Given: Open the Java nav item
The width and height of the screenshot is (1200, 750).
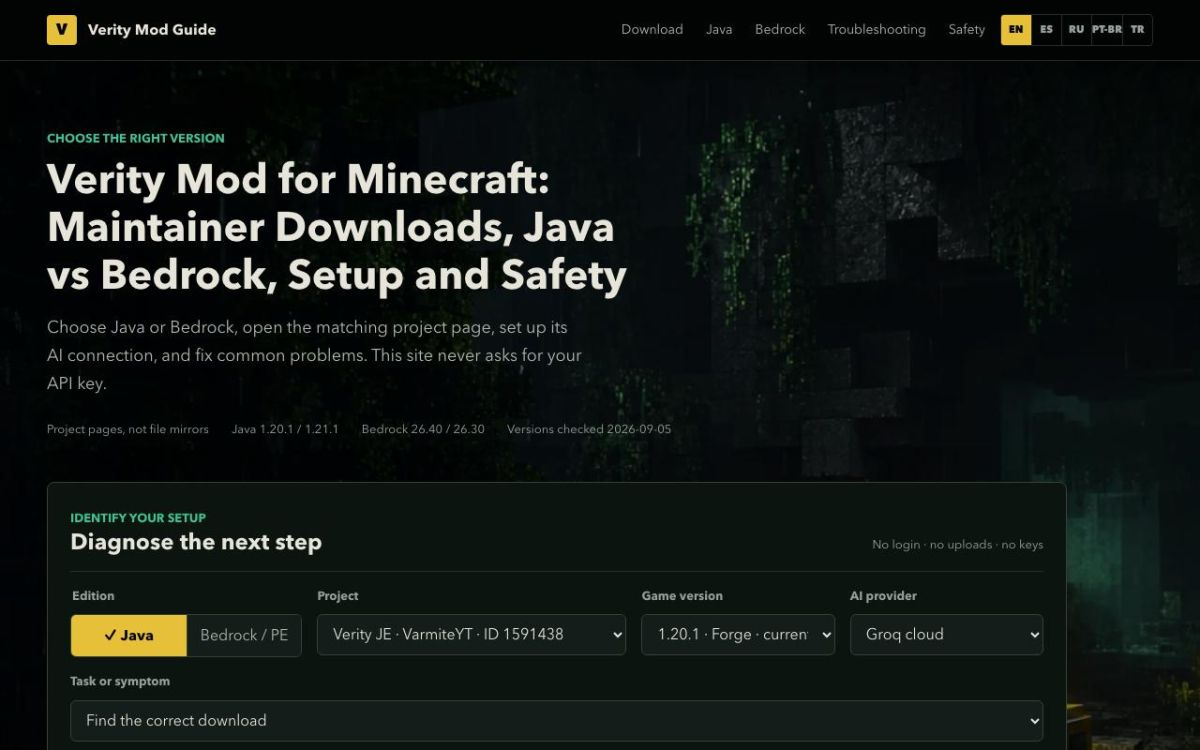Looking at the screenshot, I should pyautogui.click(x=719, y=30).
